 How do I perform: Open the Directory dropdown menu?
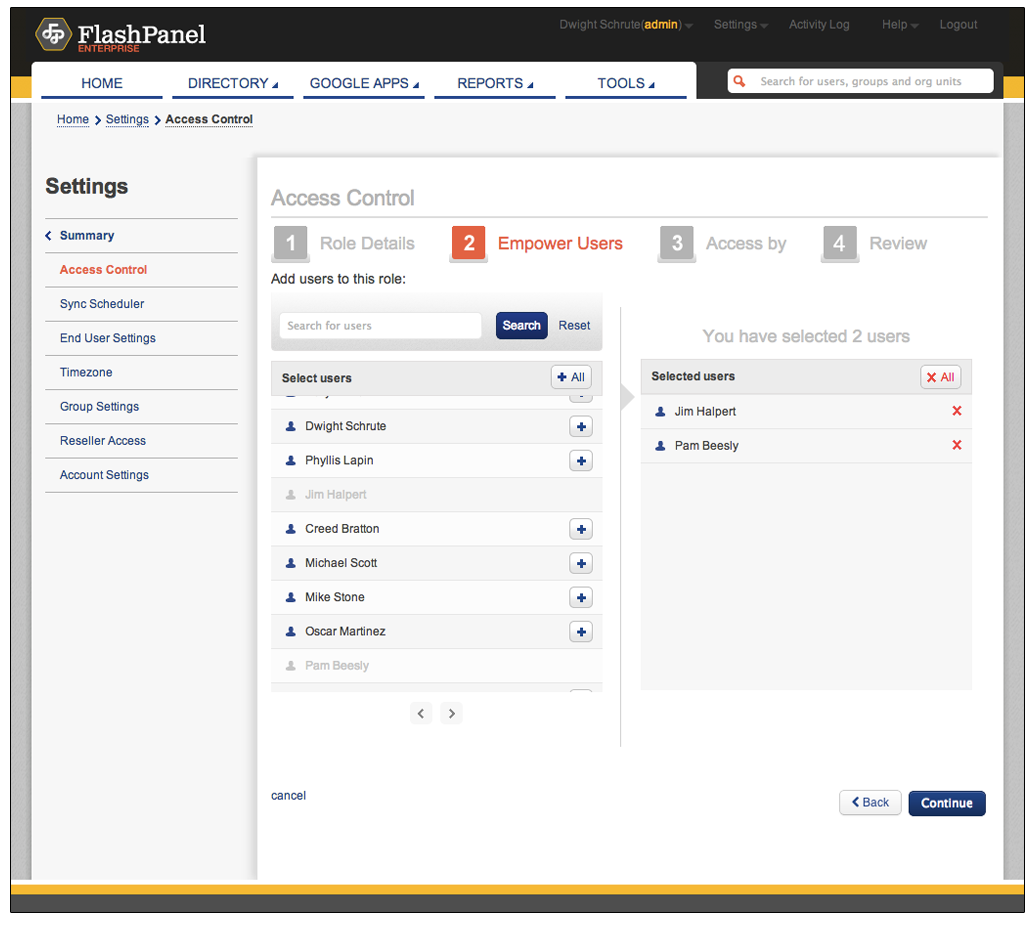pos(232,83)
